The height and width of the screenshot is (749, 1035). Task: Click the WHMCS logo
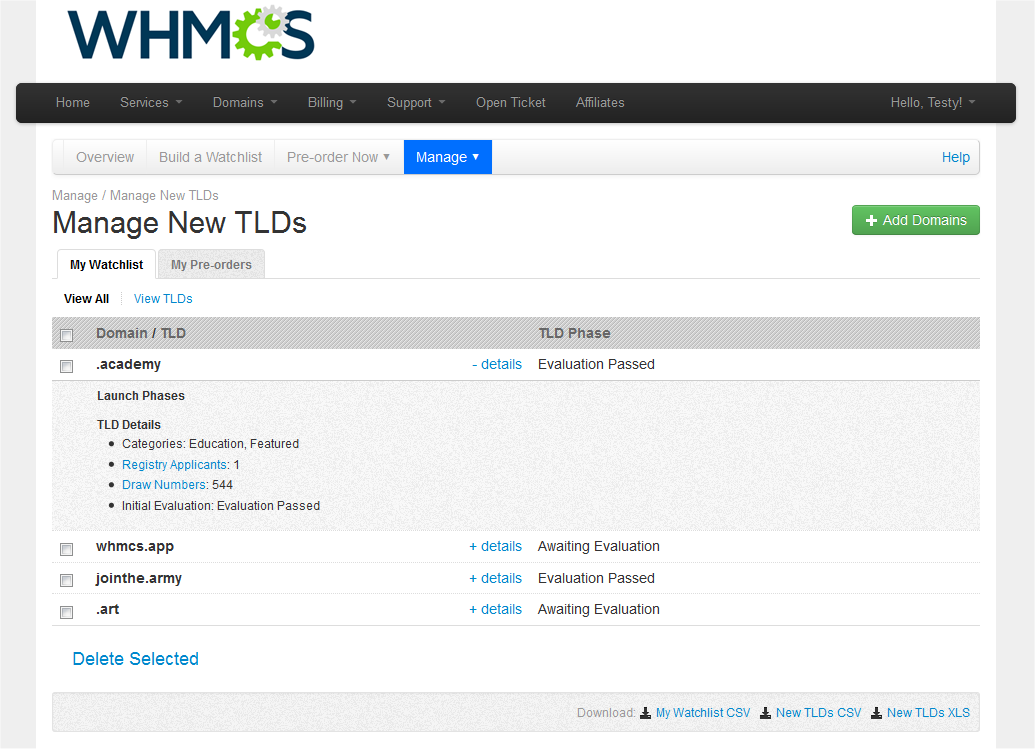(x=191, y=33)
